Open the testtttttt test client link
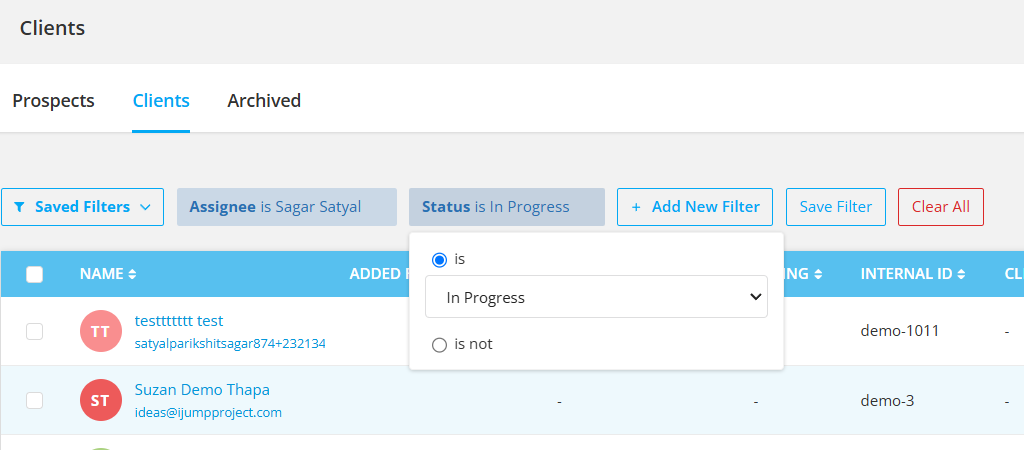Screen dimensions: 1024x450 (x=179, y=321)
